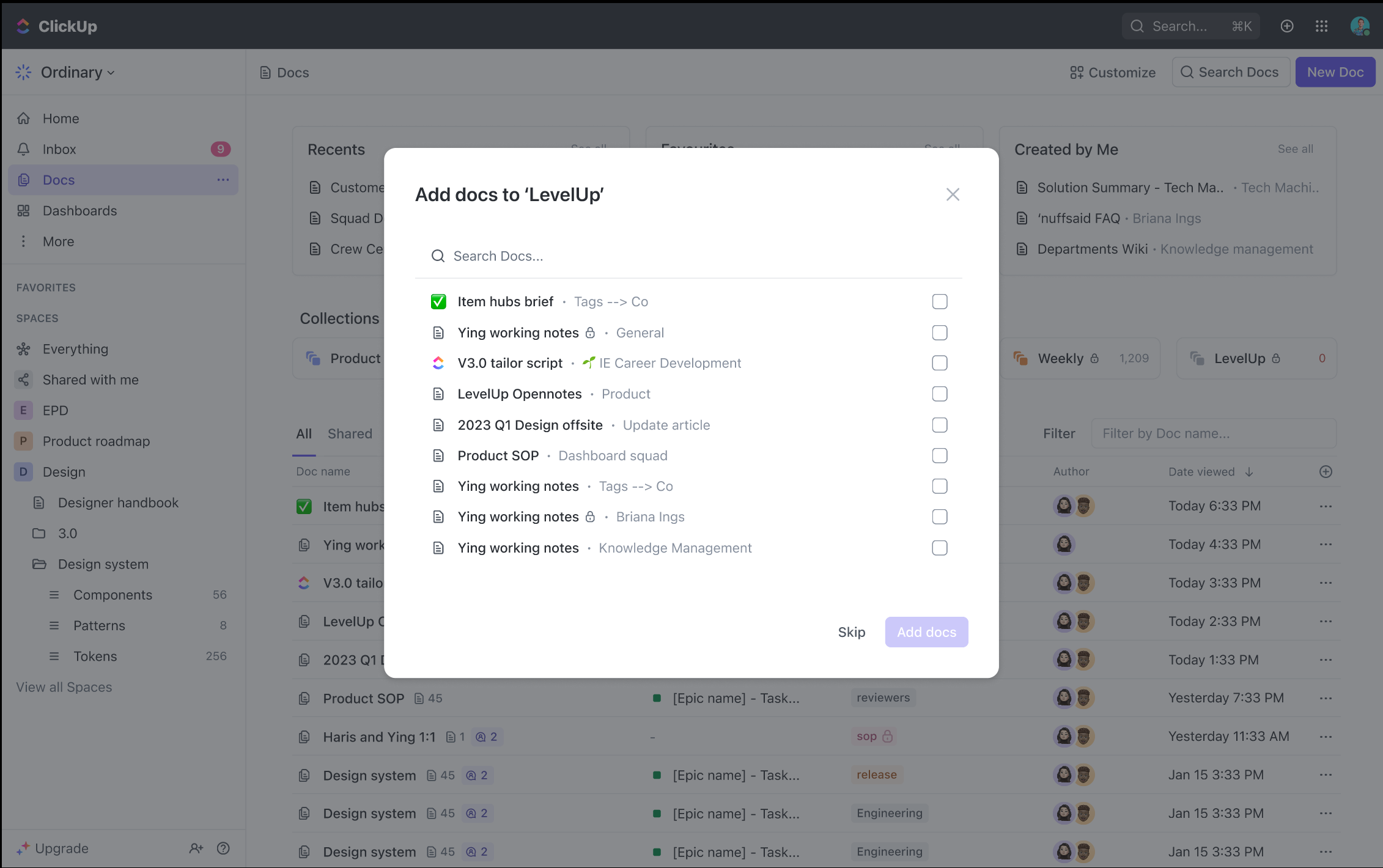Viewport: 1383px width, 868px height.
Task: Open Dashboards from the sidebar
Action: pyautogui.click(x=79, y=211)
